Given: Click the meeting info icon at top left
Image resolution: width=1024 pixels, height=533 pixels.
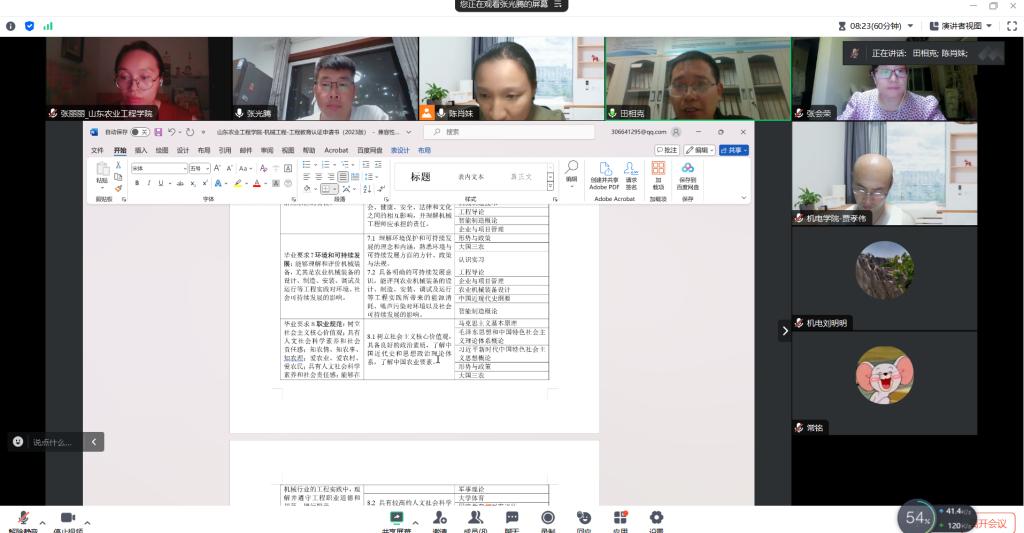Looking at the screenshot, I should click(11, 26).
